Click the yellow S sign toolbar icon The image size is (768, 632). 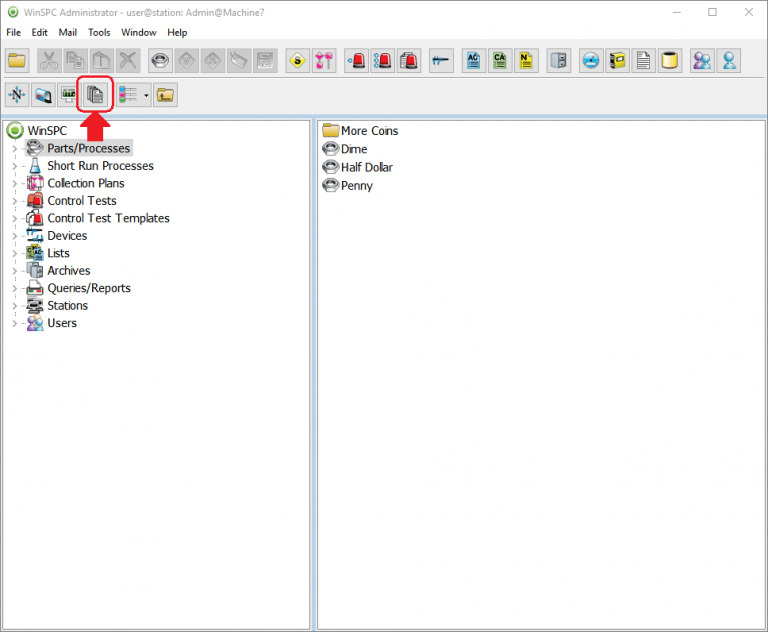click(297, 61)
